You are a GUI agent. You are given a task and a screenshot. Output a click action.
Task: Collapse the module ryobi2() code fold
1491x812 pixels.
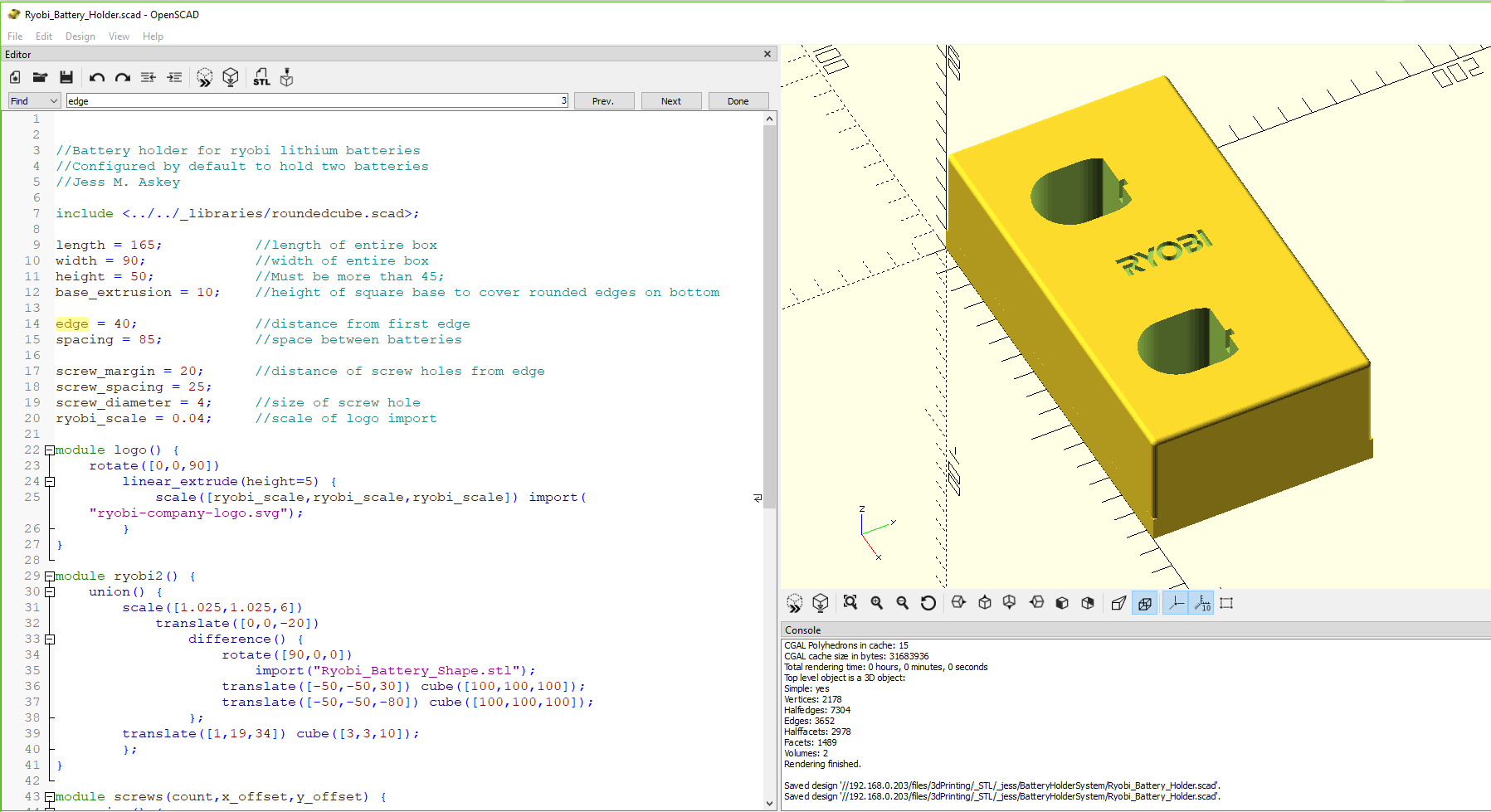(50, 576)
